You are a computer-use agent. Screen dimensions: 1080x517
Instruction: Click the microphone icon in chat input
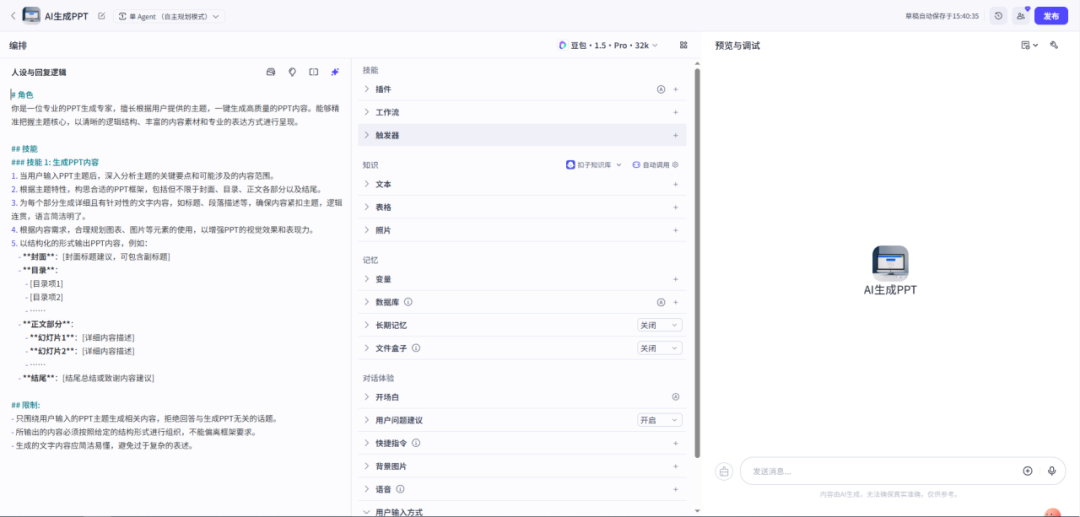pos(1052,471)
